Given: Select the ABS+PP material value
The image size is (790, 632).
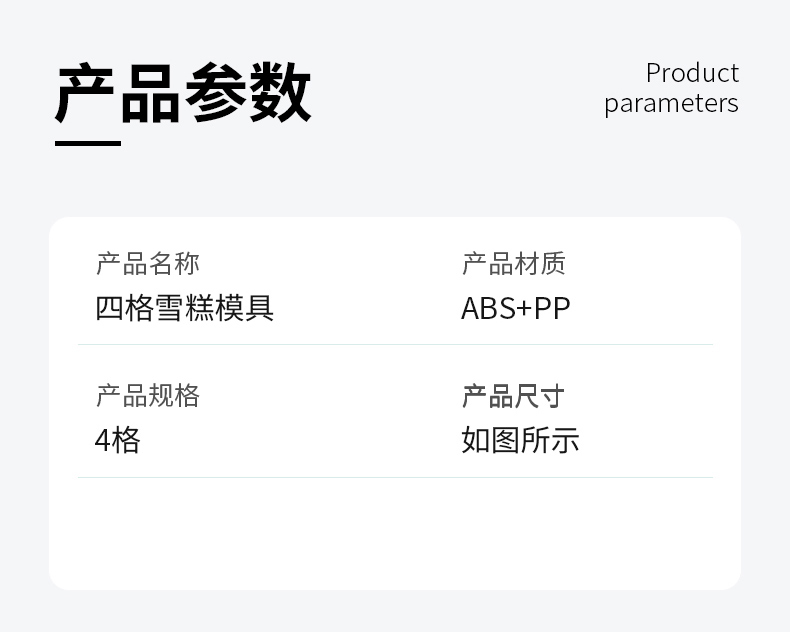Looking at the screenshot, I should 516,308.
